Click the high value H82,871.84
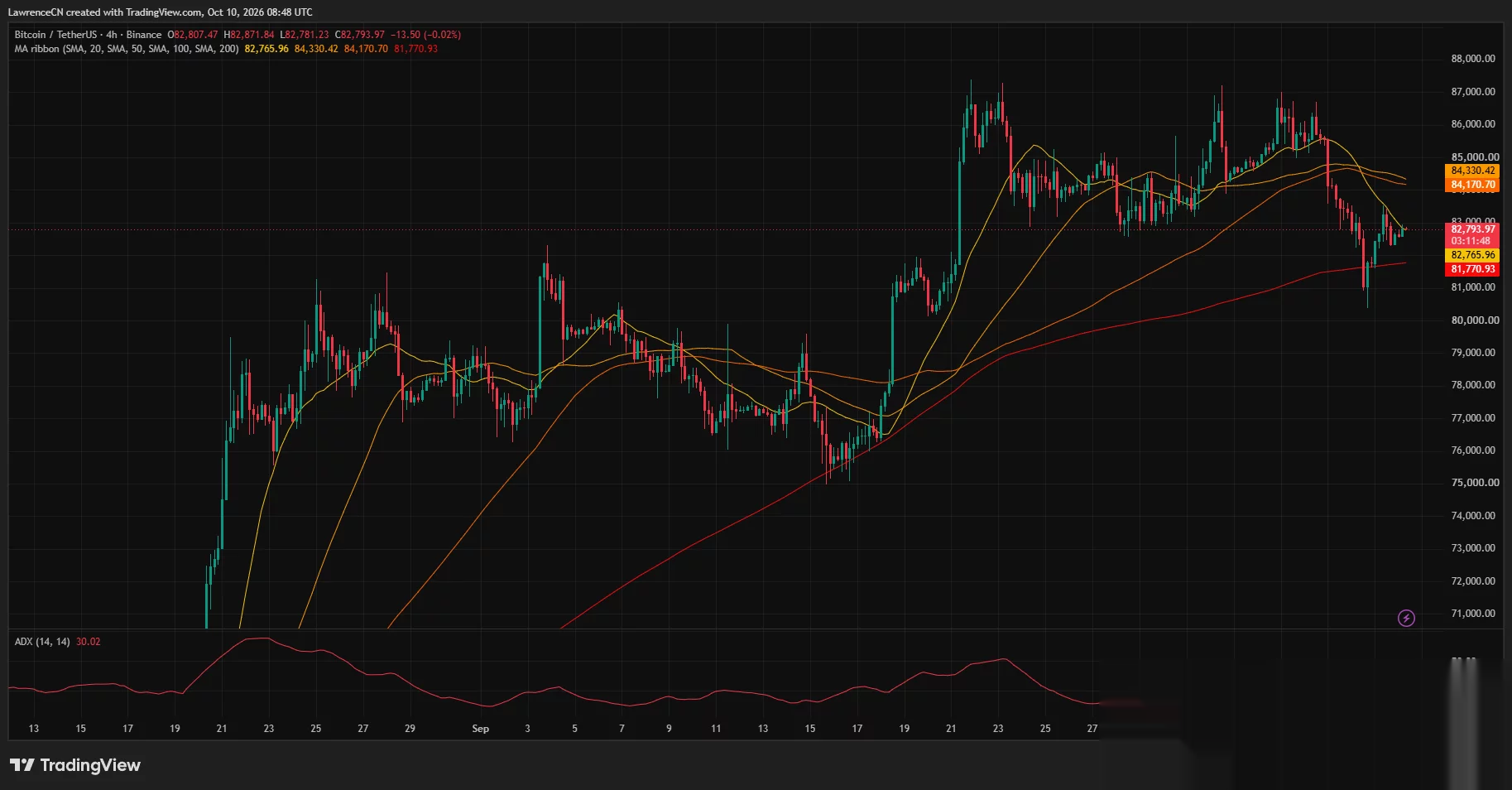Viewport: 1512px width, 790px height. [249, 35]
